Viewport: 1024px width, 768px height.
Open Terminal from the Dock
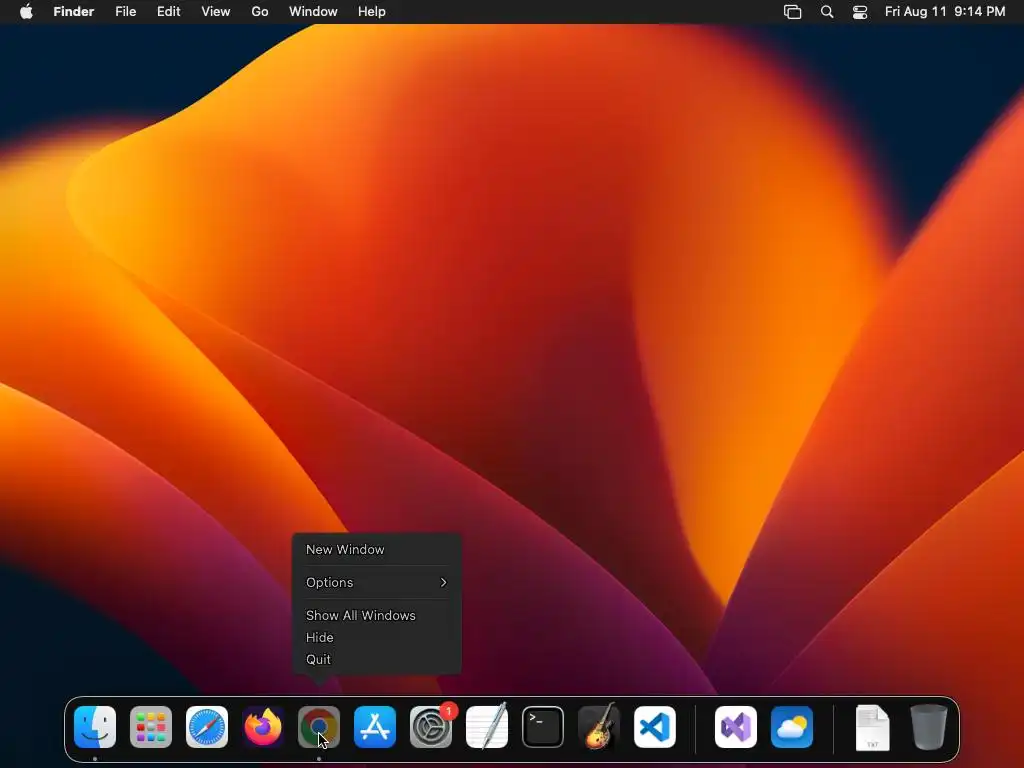[543, 727]
